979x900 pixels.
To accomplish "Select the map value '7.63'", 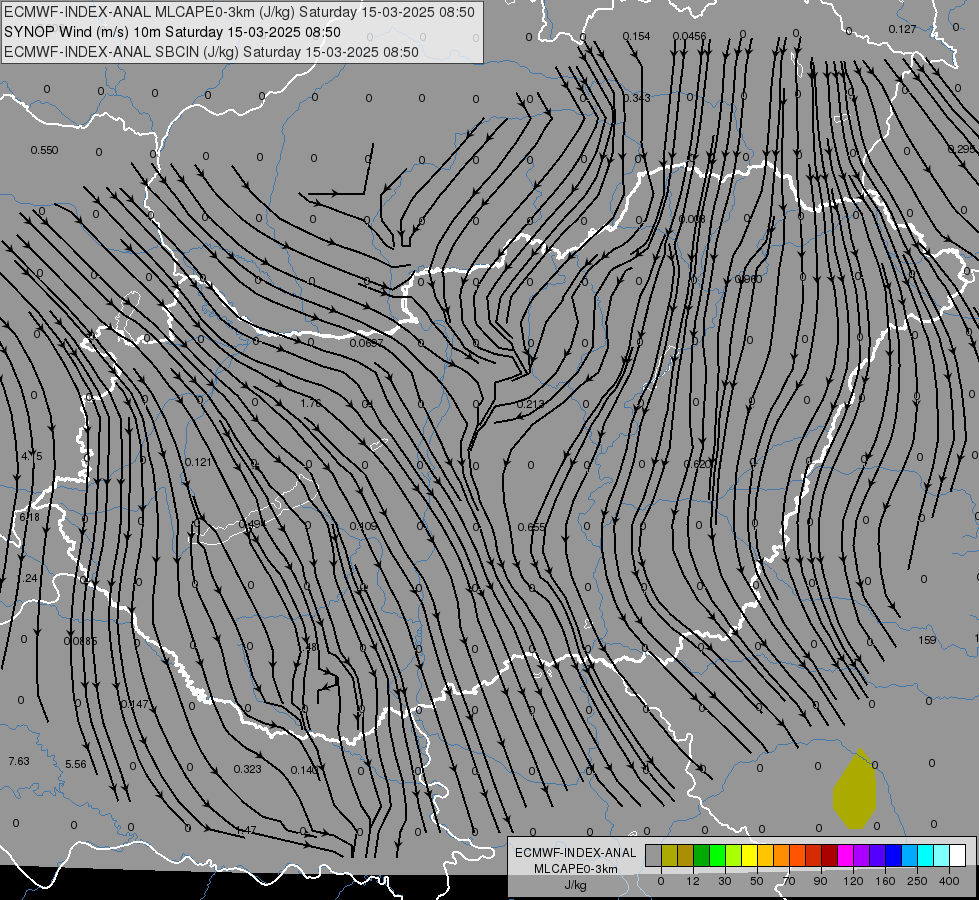I will point(19,761).
